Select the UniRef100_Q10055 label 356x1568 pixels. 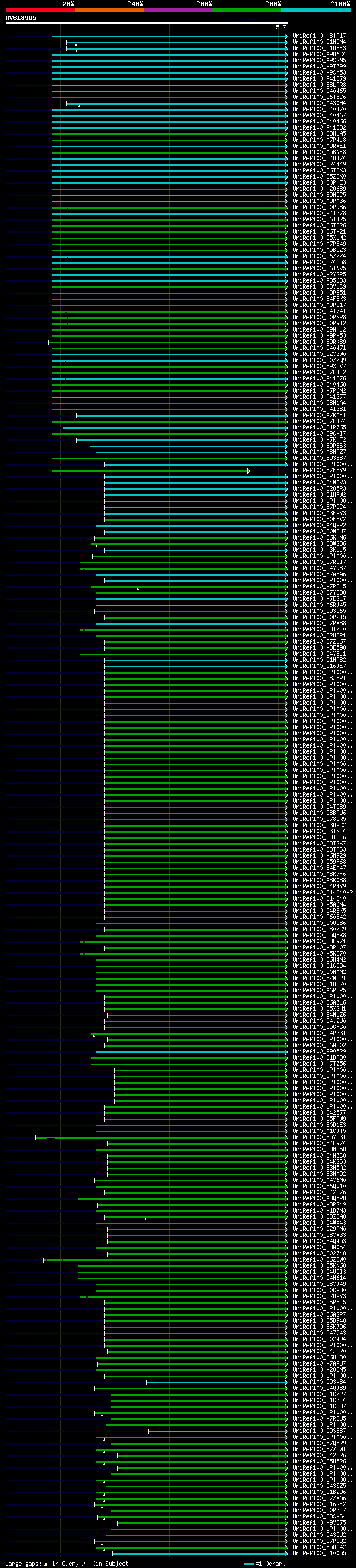click(319, 1554)
